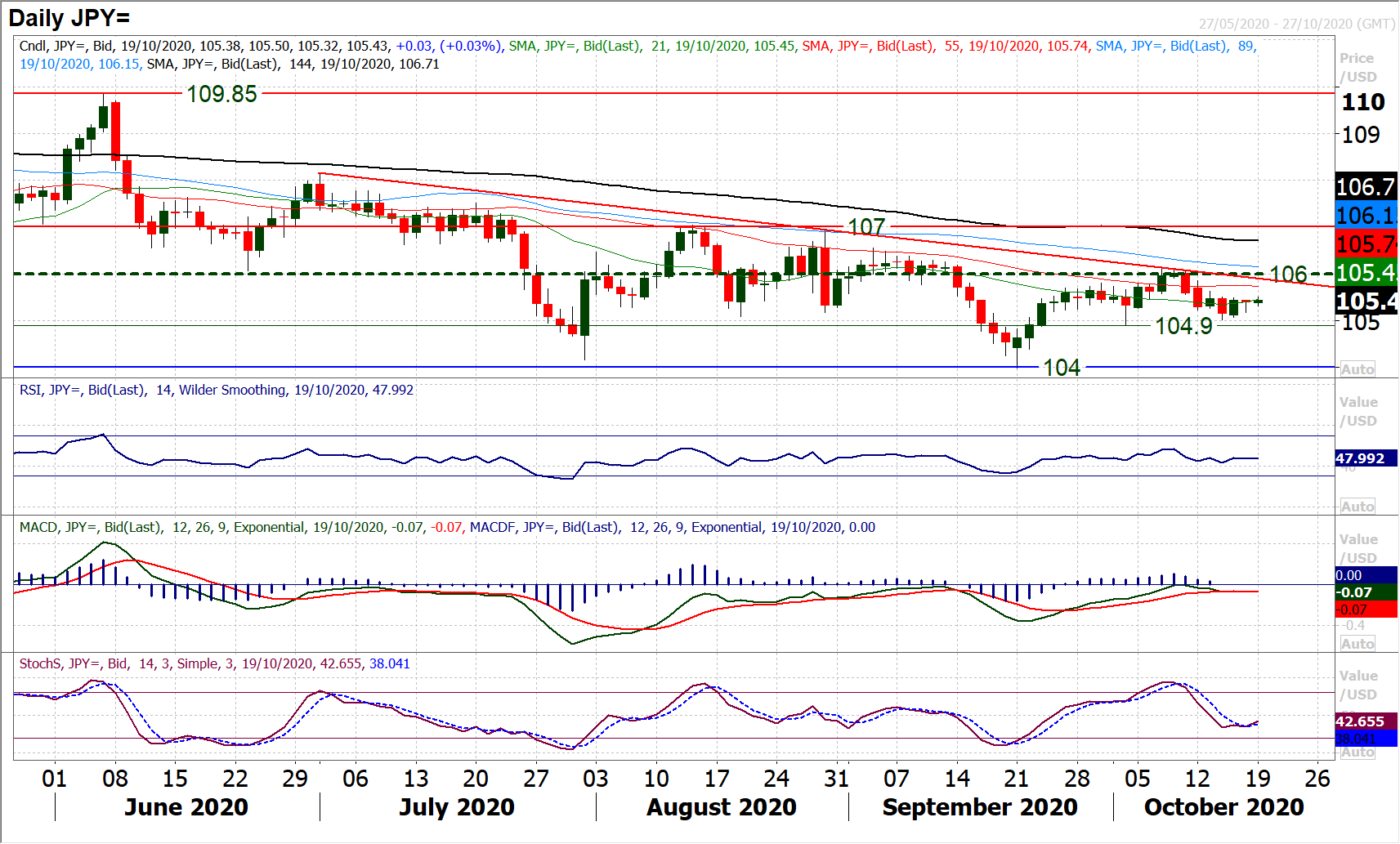Click the StochS value tag 42.655

1360,721
